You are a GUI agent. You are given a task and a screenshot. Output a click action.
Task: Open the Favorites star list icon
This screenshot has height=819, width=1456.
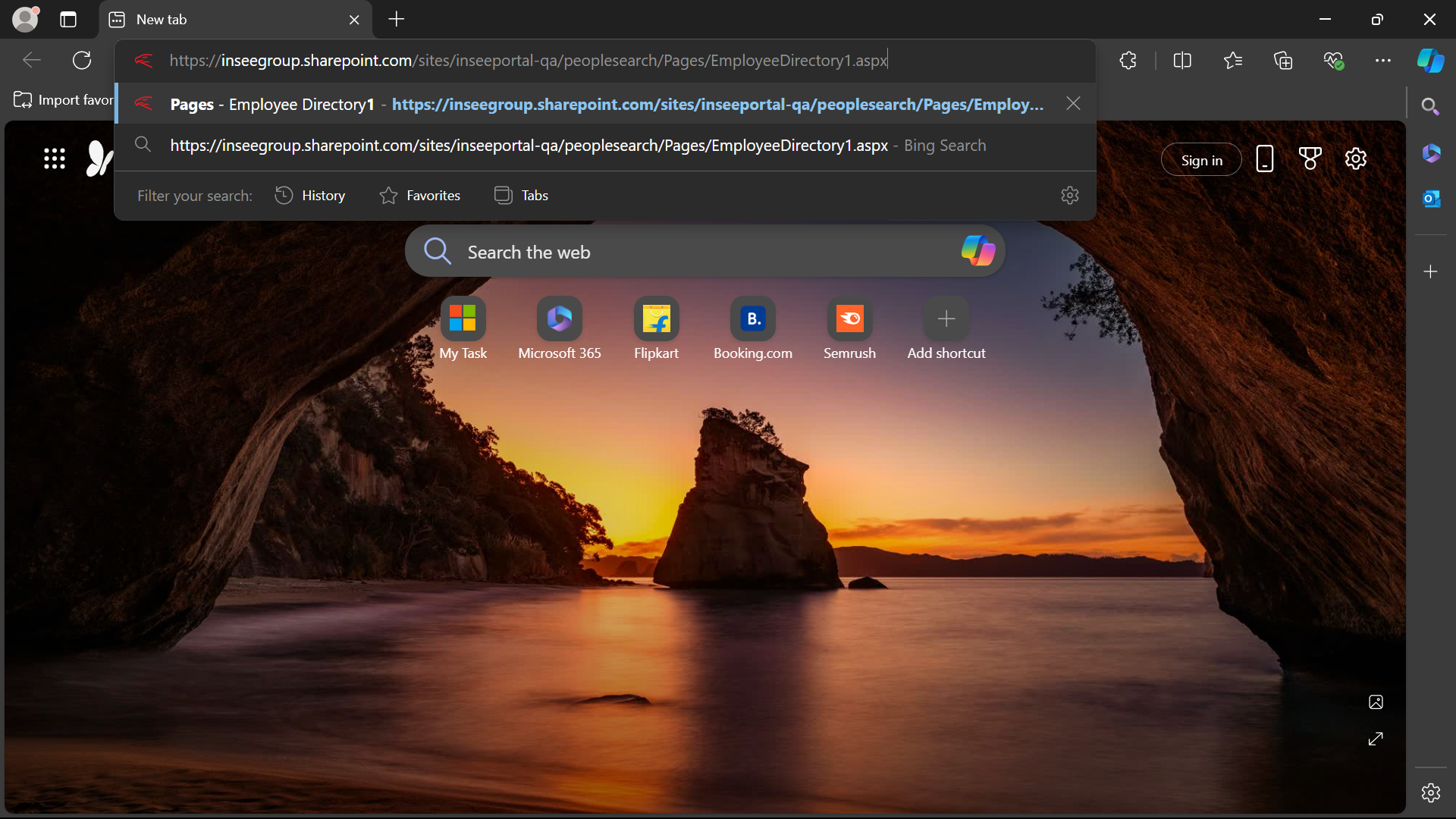[1233, 61]
